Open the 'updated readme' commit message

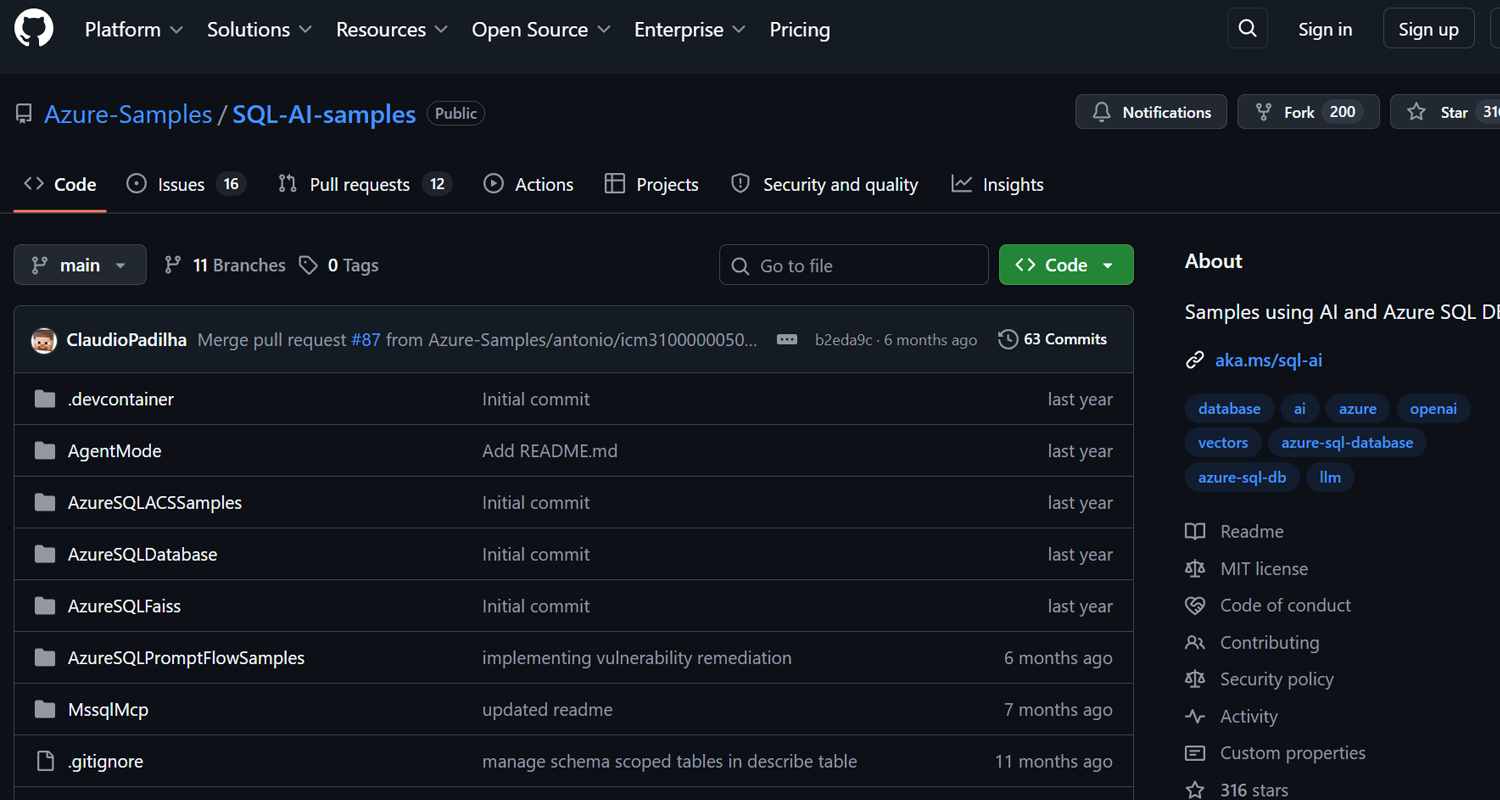547,710
